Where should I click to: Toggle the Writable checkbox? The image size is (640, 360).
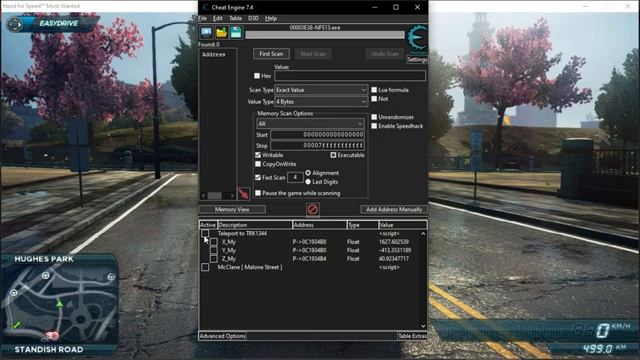pos(258,155)
